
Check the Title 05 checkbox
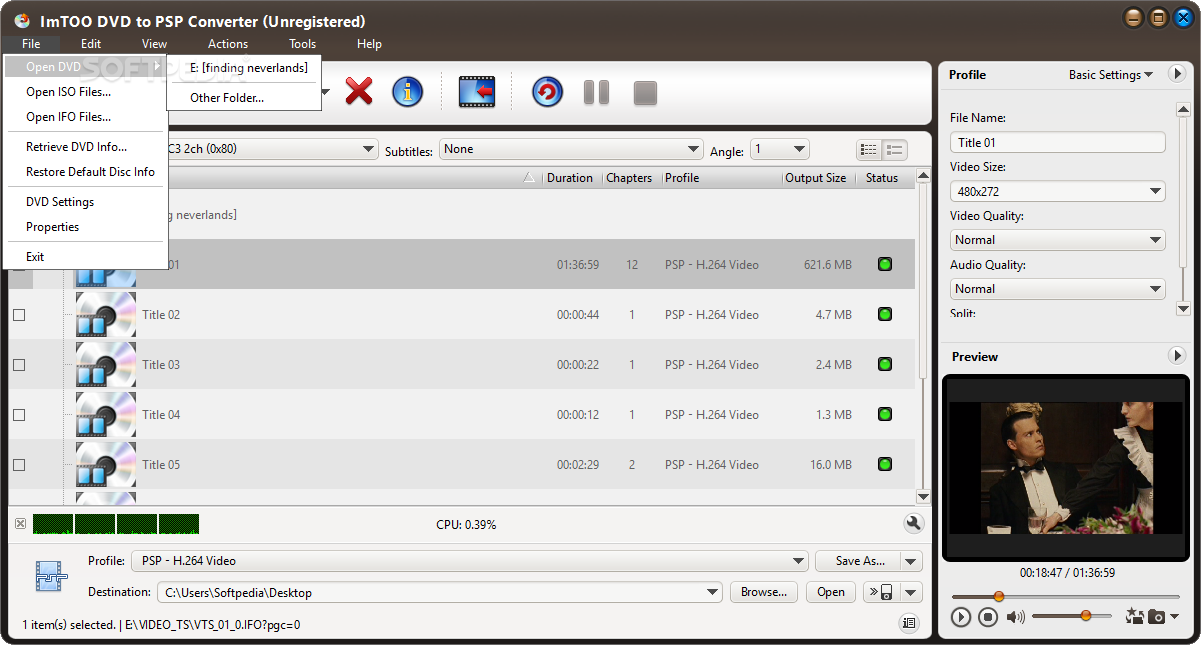point(19,465)
